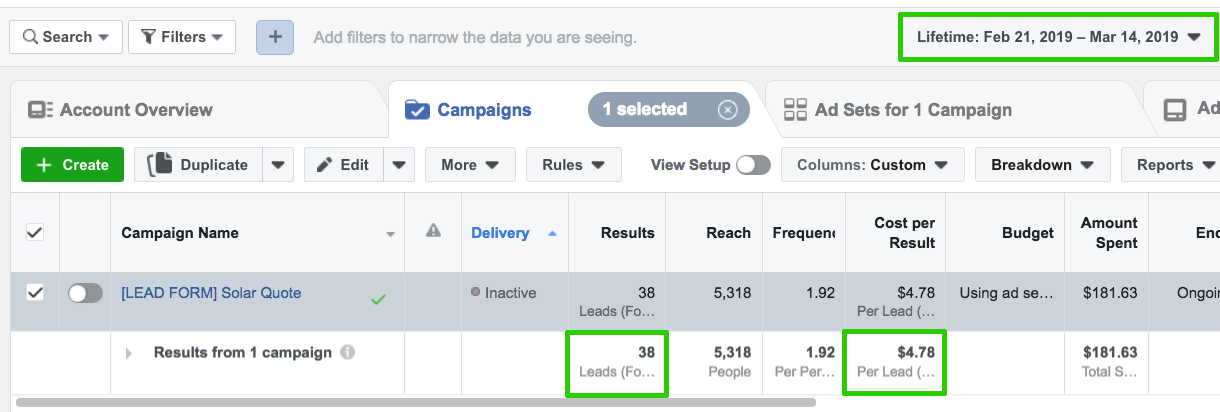Click the info icon beside Results from 1 campaign
This screenshot has width=1220, height=412.
[347, 353]
